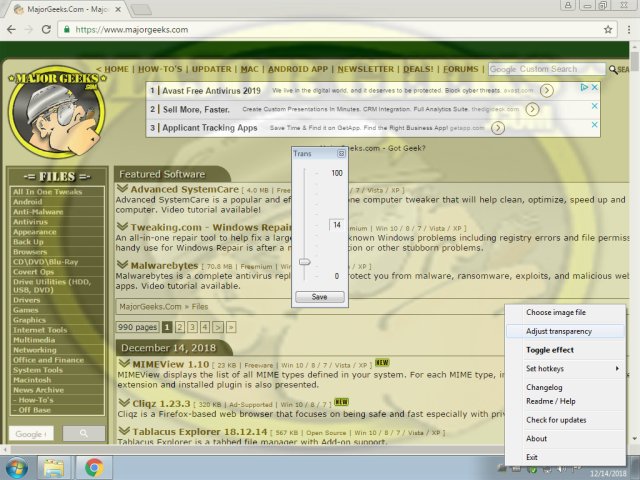Click the transparency value box showing 14
640x480 pixels.
[x=336, y=224]
